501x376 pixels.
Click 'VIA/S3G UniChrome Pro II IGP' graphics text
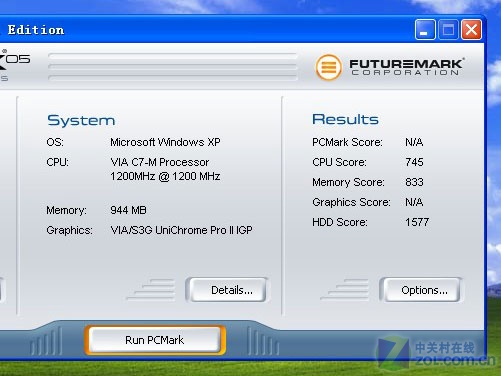click(181, 230)
